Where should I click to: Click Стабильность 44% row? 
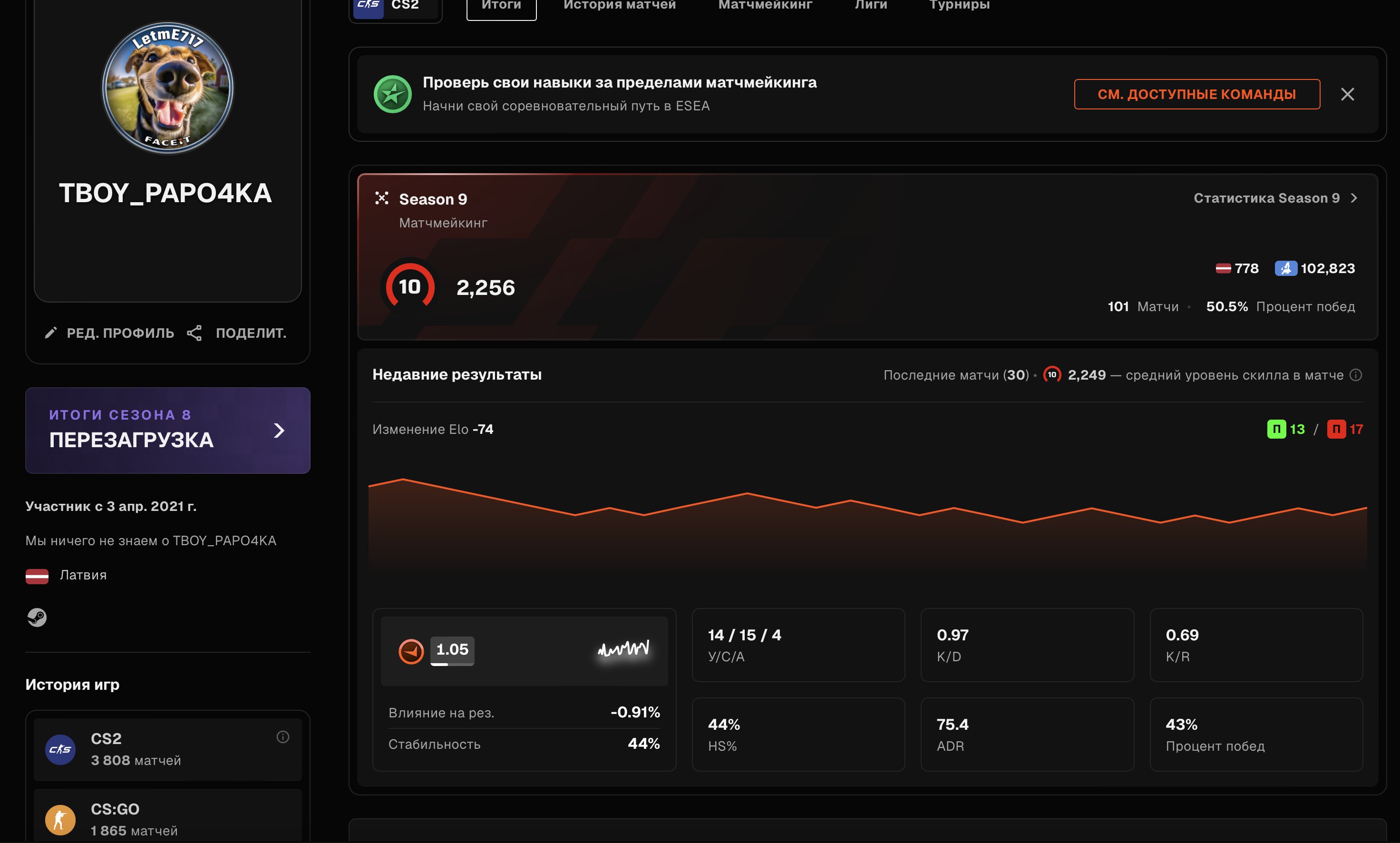tap(524, 744)
